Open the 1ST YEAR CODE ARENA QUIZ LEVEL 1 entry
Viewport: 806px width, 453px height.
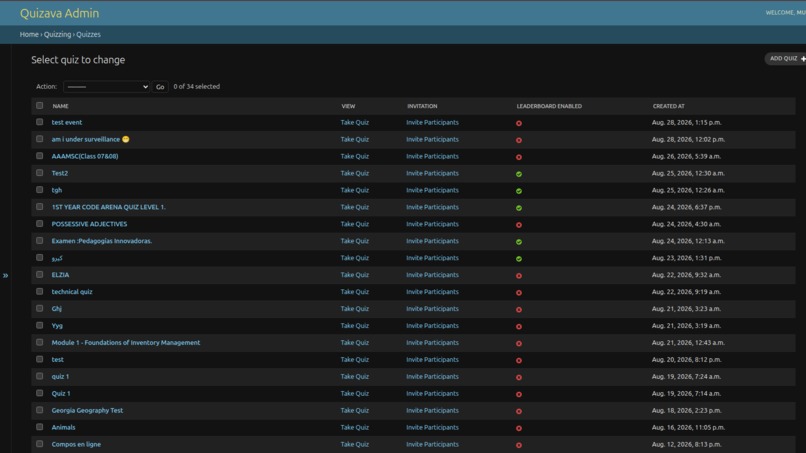click(x=108, y=207)
